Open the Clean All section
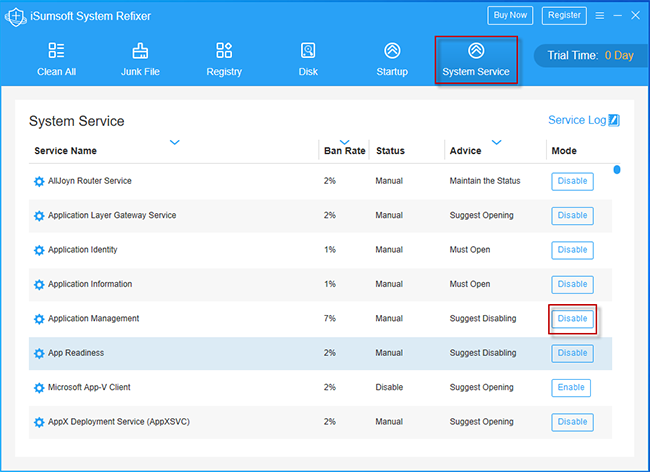 [x=55, y=59]
